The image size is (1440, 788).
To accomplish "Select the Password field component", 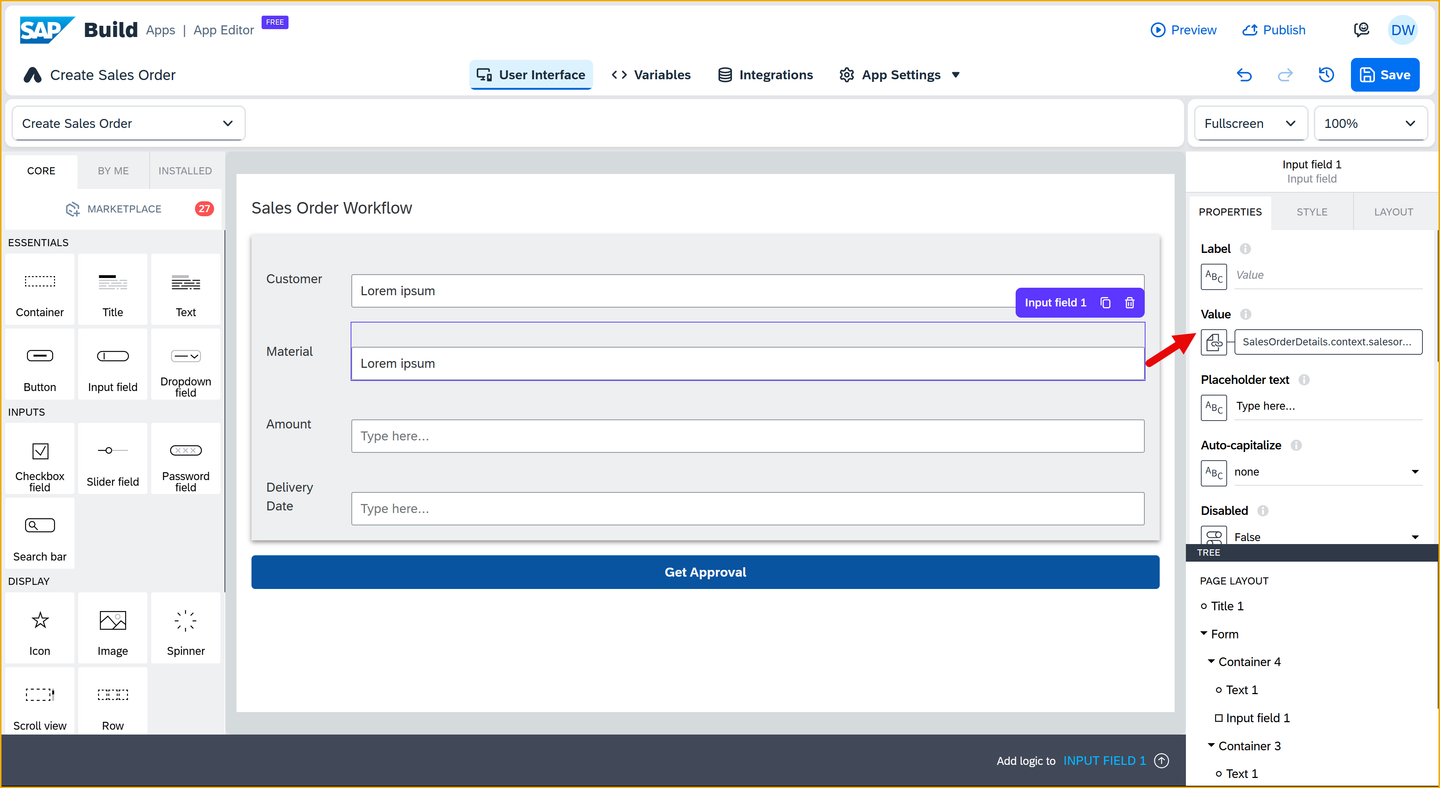I will [186, 459].
